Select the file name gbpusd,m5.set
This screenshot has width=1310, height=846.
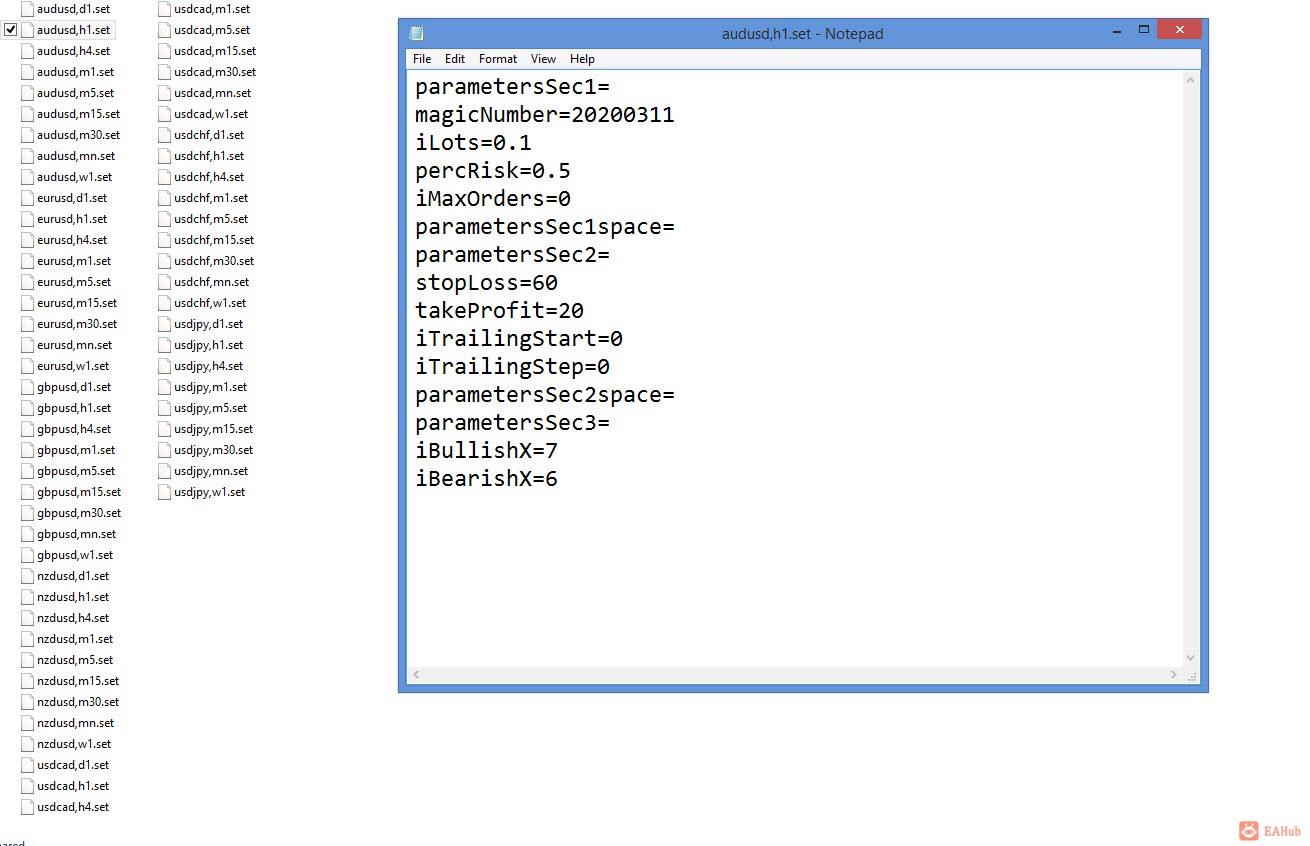pyautogui.click(x=76, y=471)
